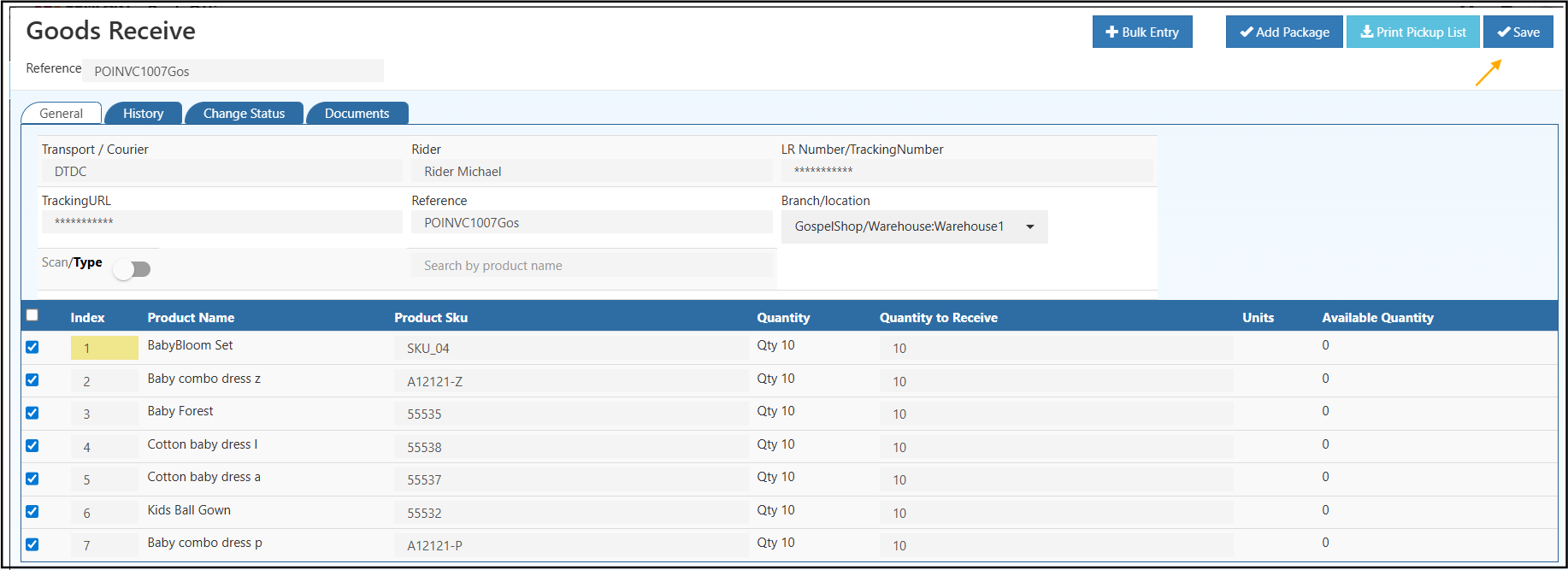Open the Change Status tab
The height and width of the screenshot is (570, 1568).
(244, 114)
